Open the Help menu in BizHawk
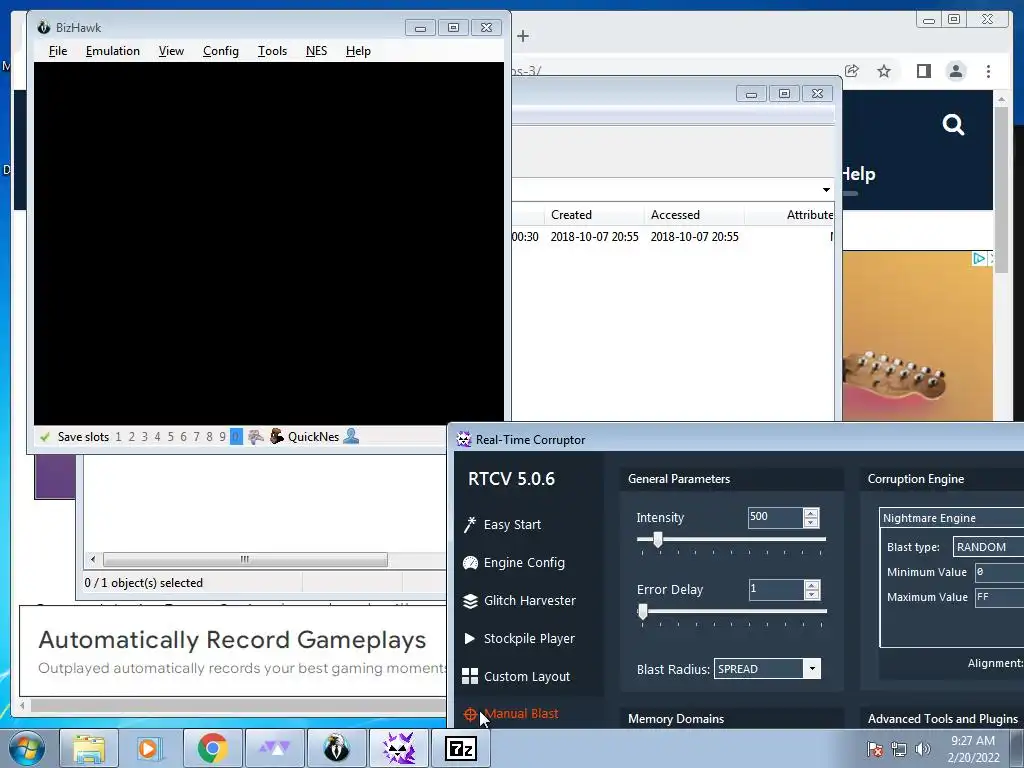This screenshot has height=768, width=1024. click(358, 51)
